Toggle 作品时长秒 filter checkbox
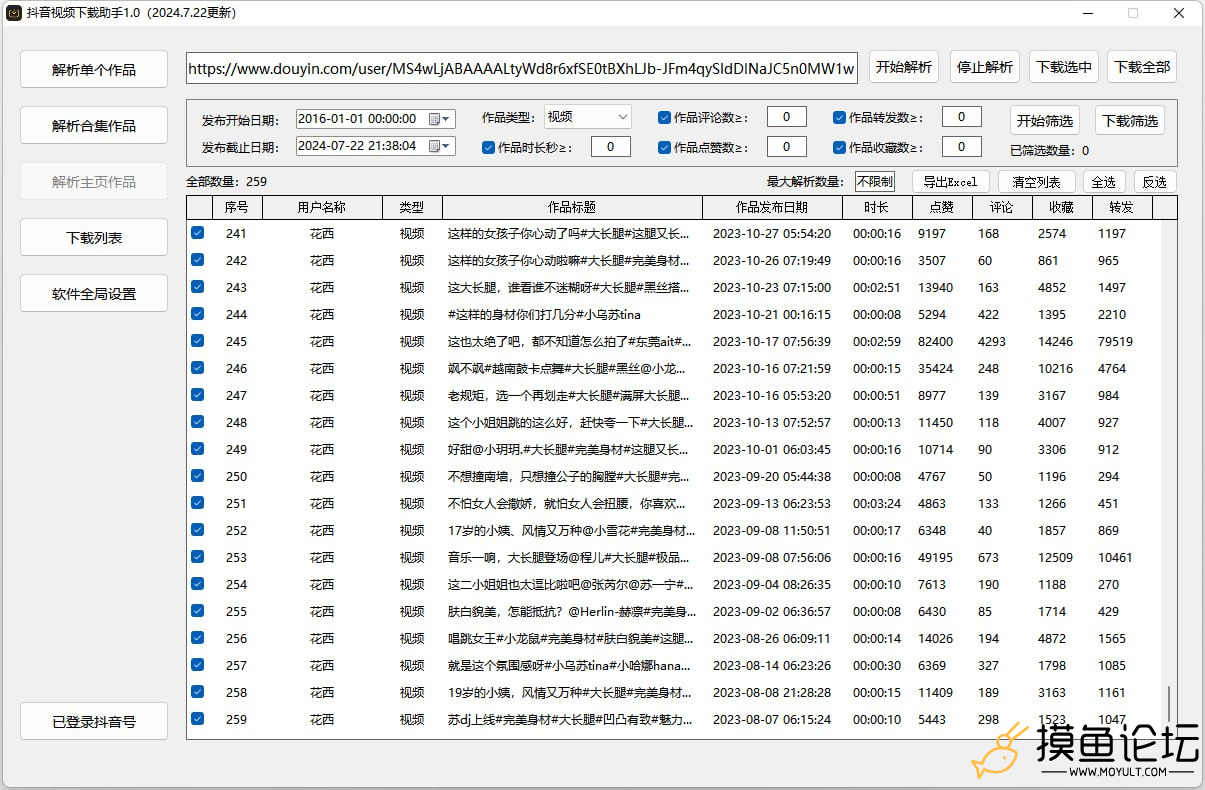Screen dimensions: 1205x790 click(x=488, y=147)
